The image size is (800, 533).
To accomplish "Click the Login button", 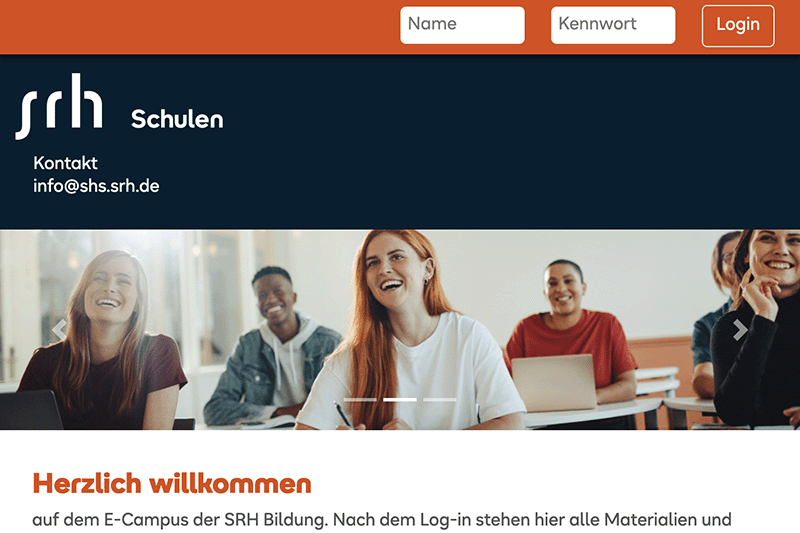I will 738,26.
